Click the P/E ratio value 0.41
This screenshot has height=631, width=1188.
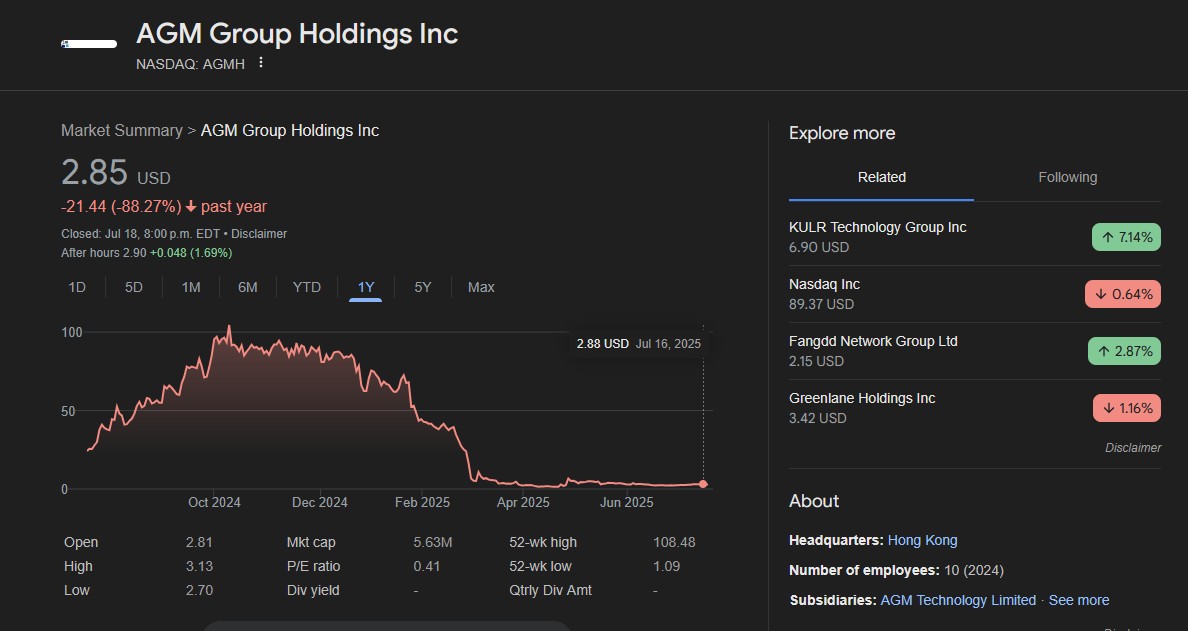pyautogui.click(x=427, y=567)
